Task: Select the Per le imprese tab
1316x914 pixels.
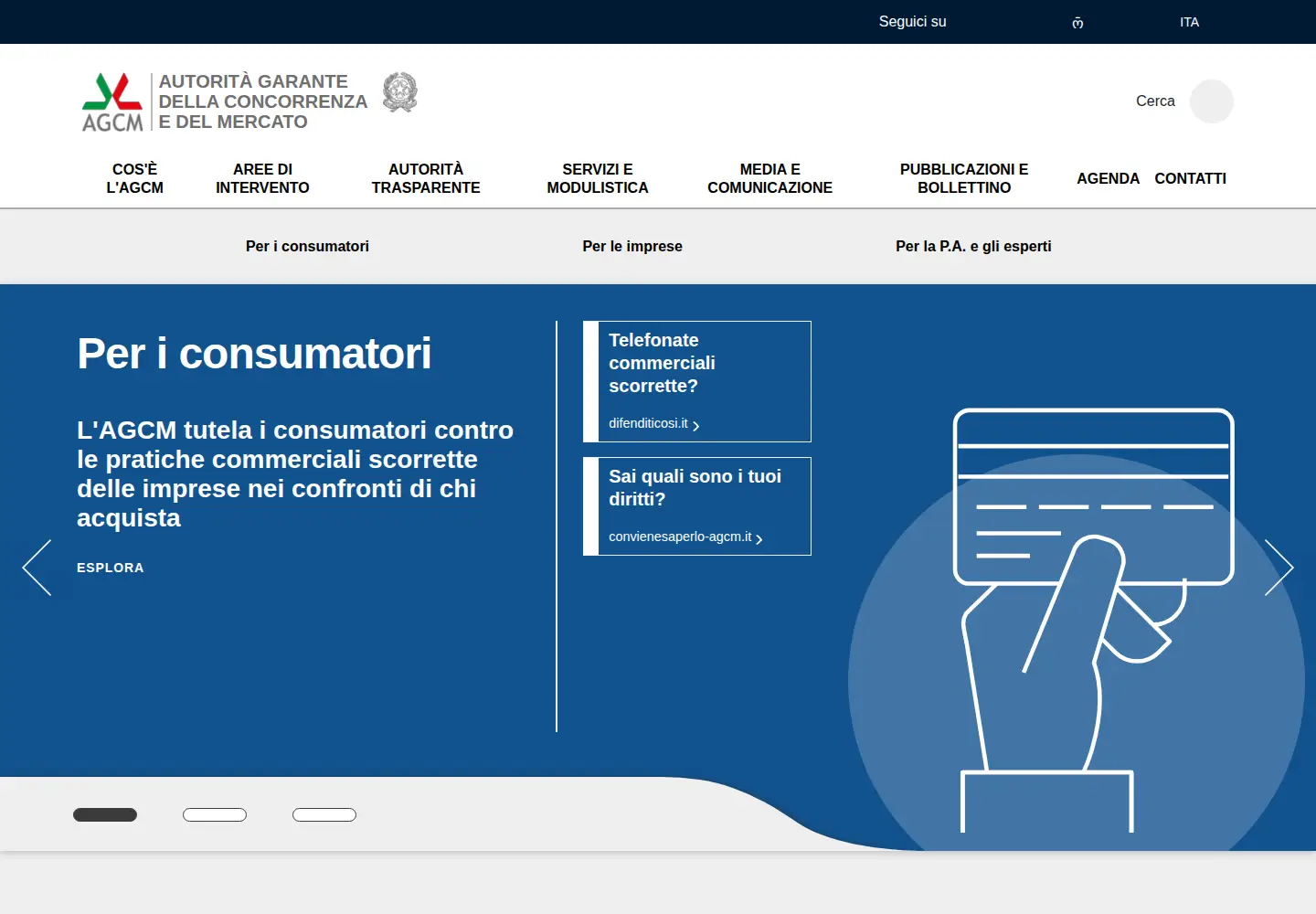Action: (632, 246)
